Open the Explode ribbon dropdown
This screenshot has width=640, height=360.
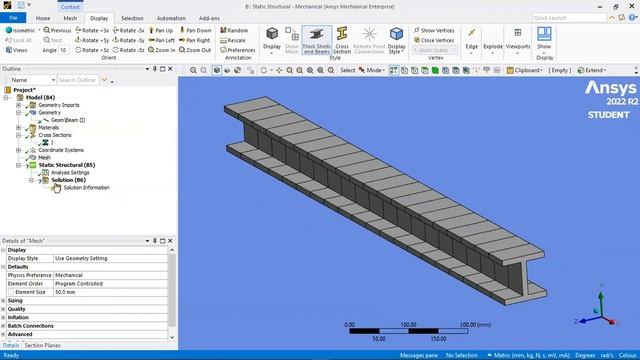493,41
